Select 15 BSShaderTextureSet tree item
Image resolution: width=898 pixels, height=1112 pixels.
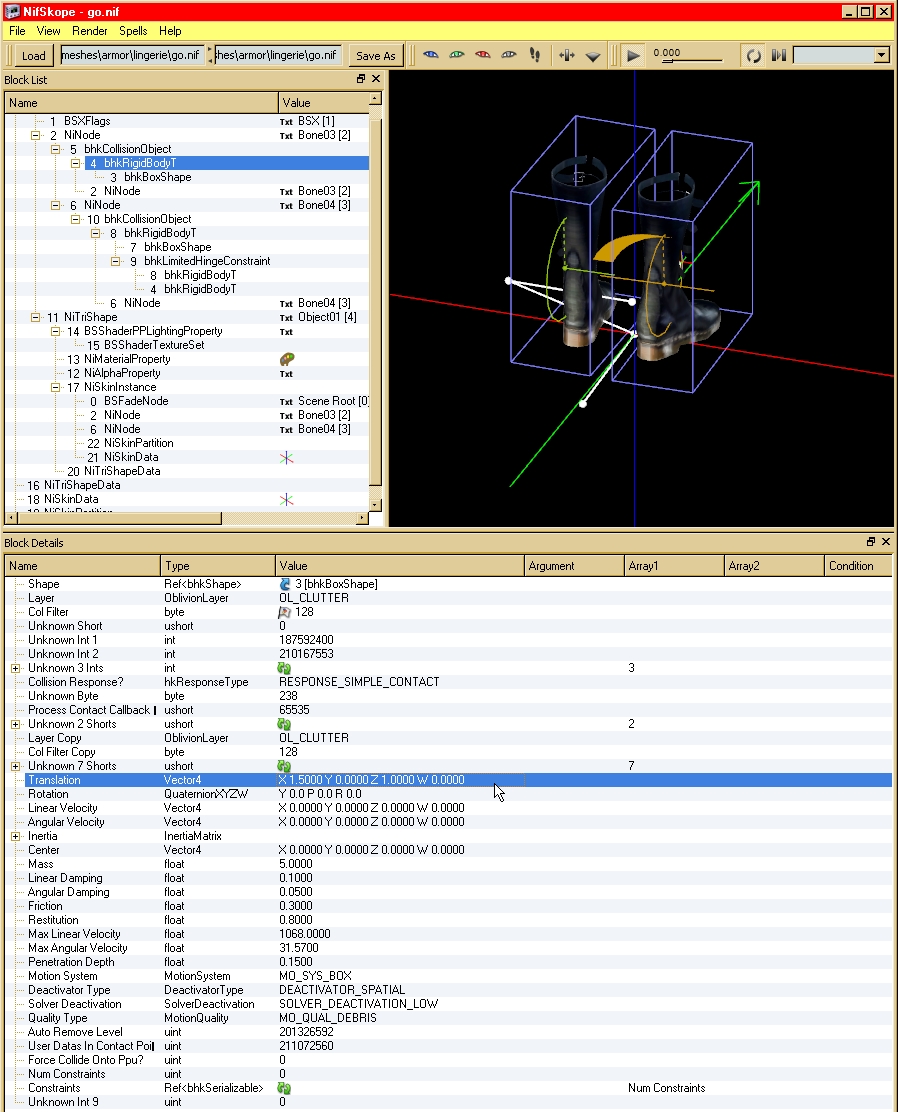(x=145, y=345)
